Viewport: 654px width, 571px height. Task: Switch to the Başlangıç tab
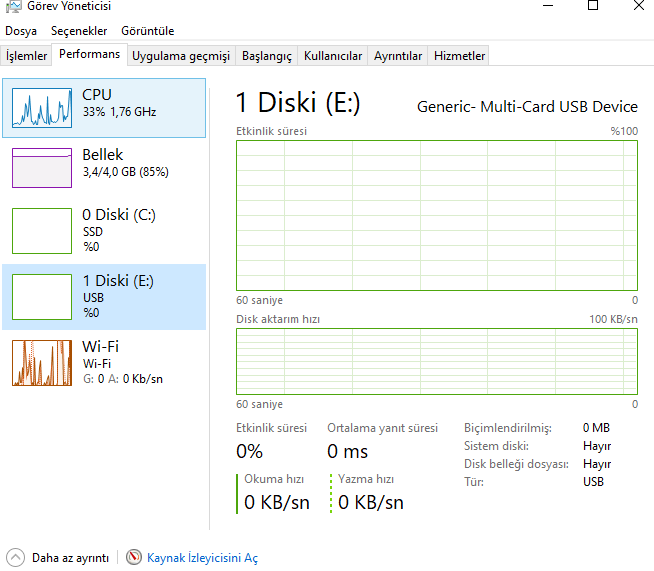click(x=267, y=56)
